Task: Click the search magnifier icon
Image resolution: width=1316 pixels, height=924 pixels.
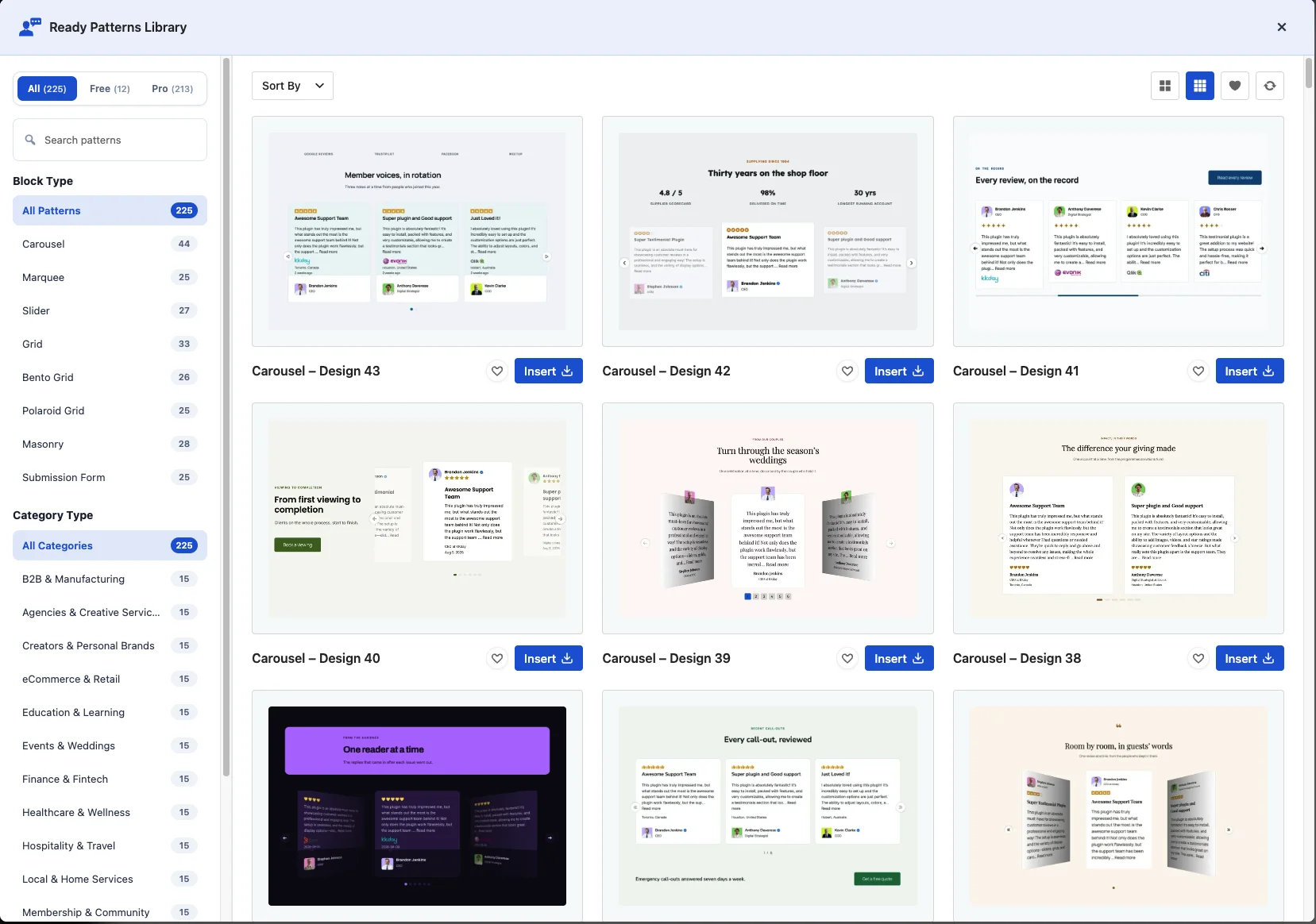Action: (x=30, y=140)
